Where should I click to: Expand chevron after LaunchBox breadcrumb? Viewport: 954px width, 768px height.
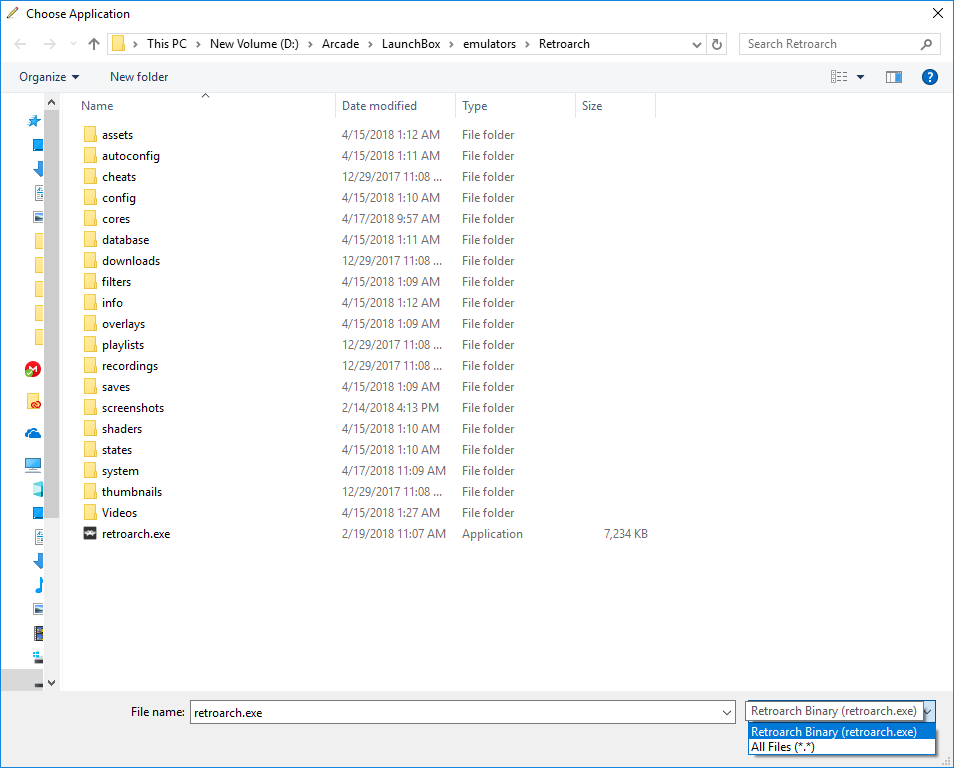[x=451, y=44]
